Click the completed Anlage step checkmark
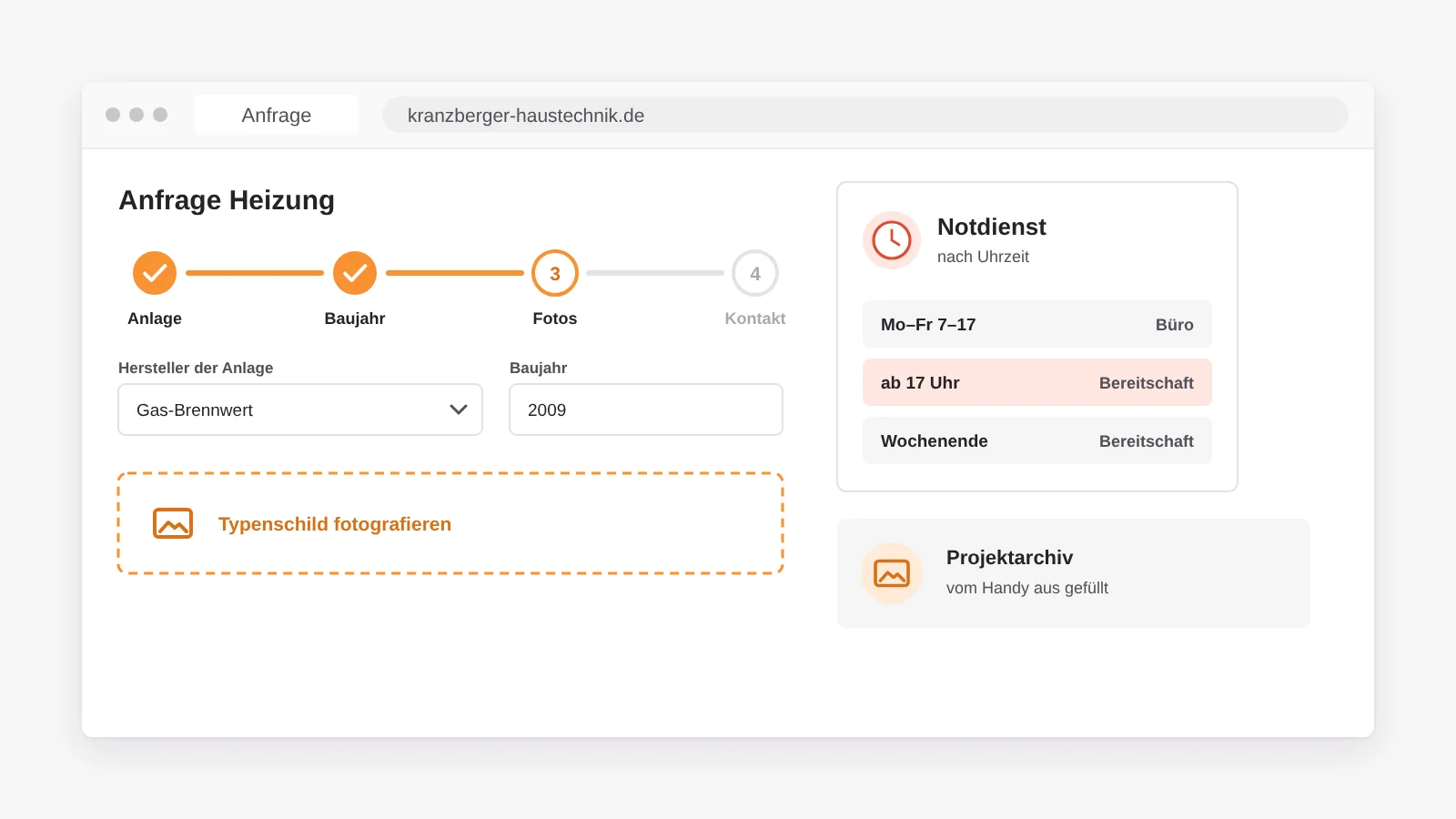Viewport: 1456px width, 819px height. coord(155,273)
